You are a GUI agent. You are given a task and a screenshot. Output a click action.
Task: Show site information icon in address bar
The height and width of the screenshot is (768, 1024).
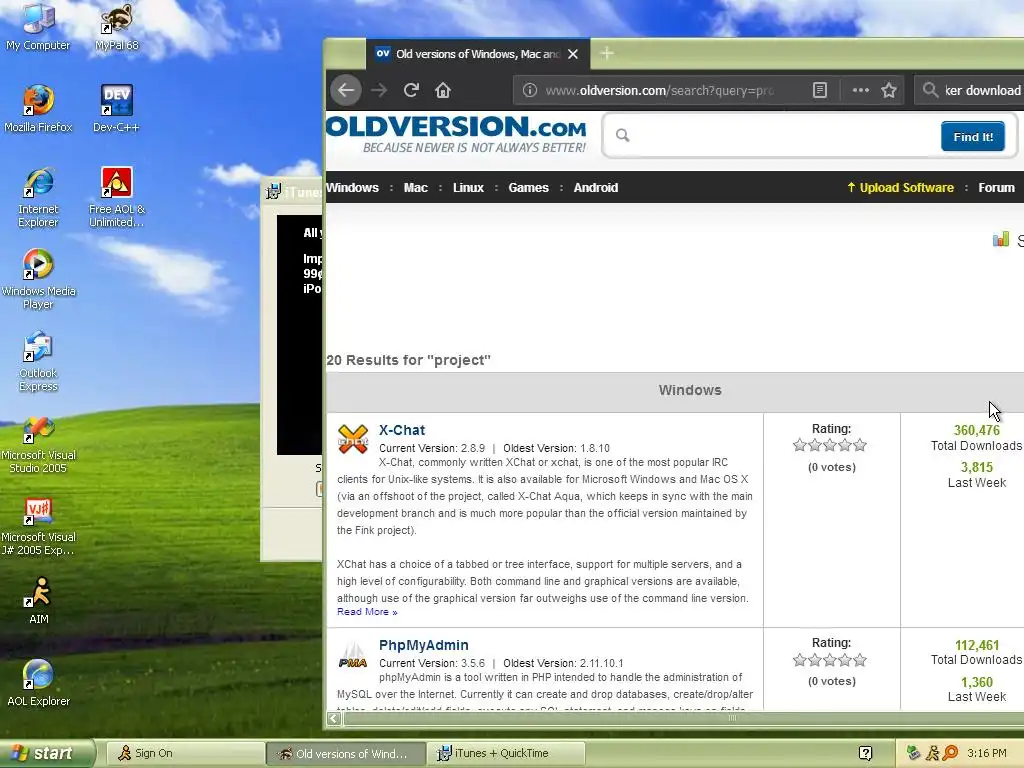[530, 90]
